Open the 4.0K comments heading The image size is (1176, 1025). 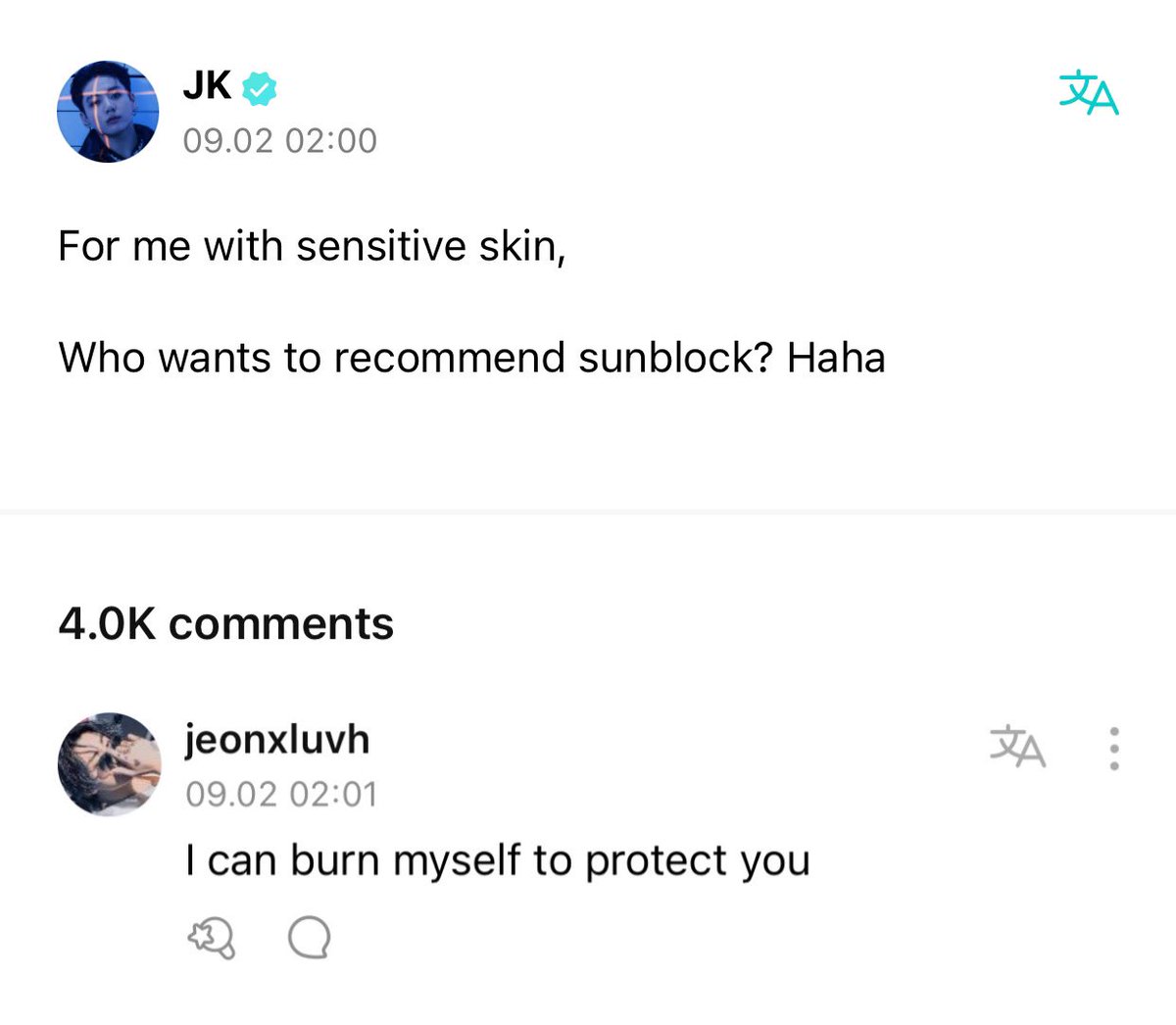pyautogui.click(x=225, y=624)
